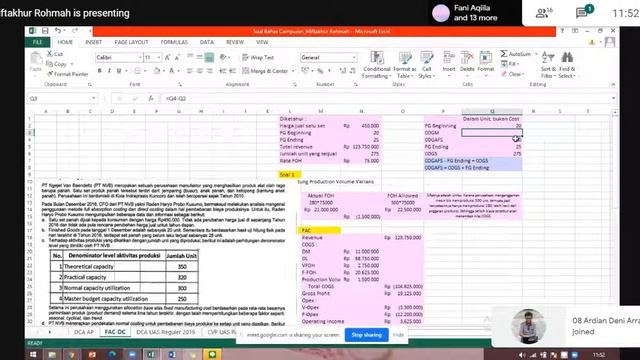This screenshot has width=640, height=360.
Task: Toggle Italic formatting
Action: (109, 71)
